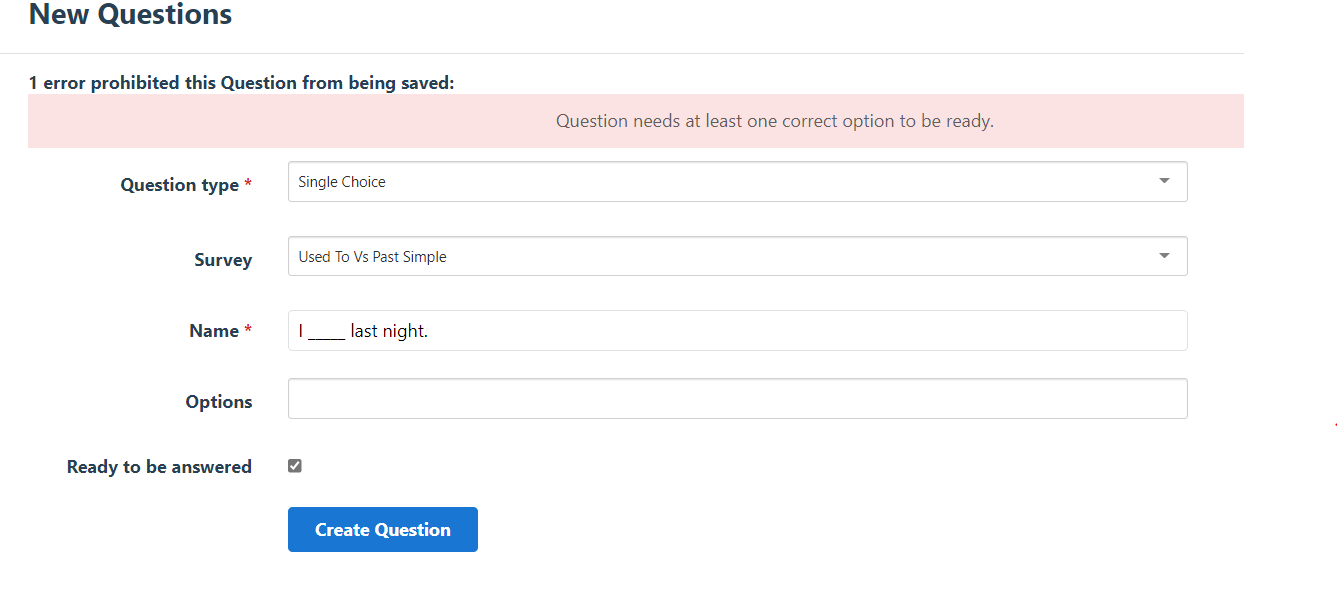Click the error summary text above the banner

[x=242, y=82]
